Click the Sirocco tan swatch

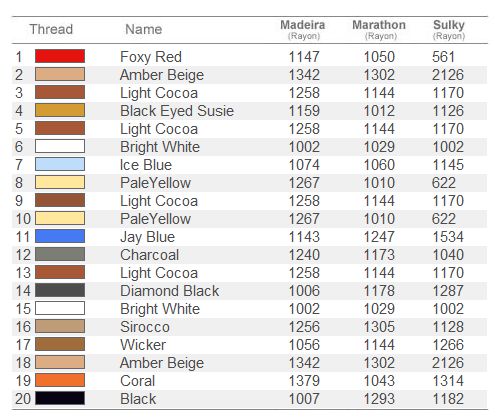pos(60,326)
